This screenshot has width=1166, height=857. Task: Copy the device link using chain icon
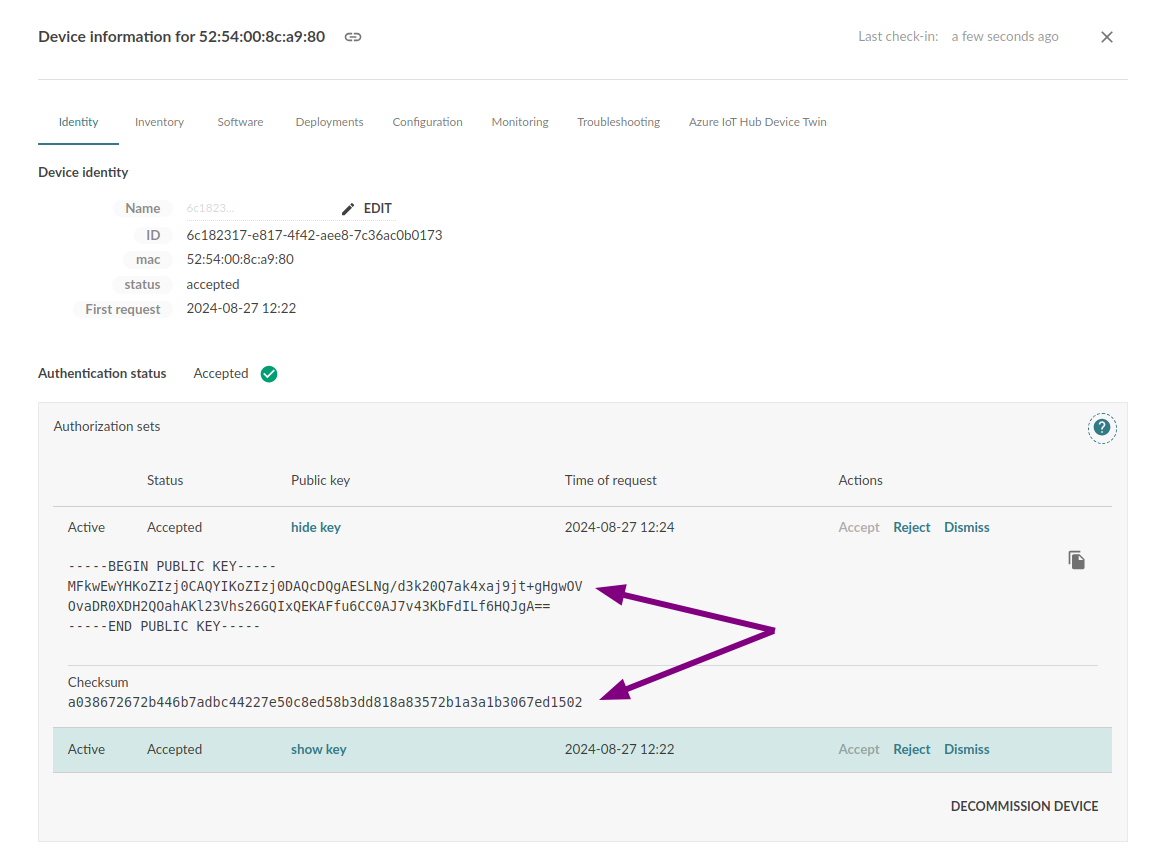tap(353, 37)
